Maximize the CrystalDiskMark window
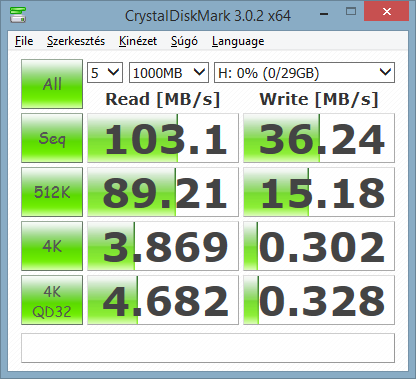416x379 pixels. 351,12
